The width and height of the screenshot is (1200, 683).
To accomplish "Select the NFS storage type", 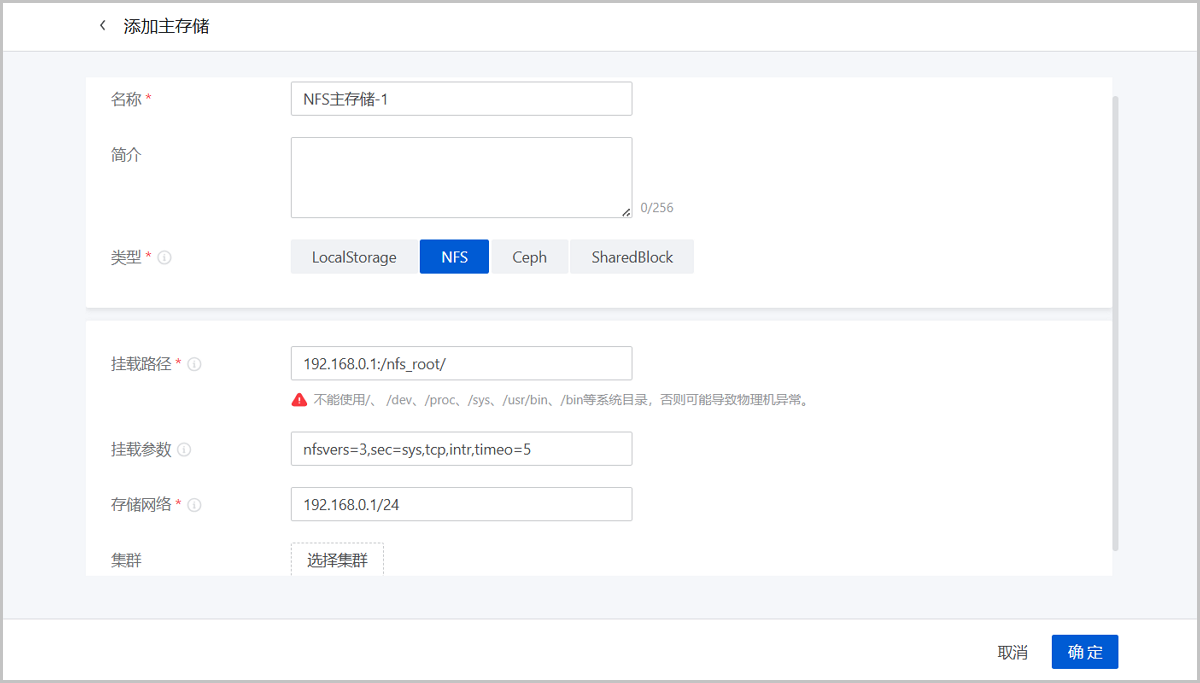I will point(454,257).
